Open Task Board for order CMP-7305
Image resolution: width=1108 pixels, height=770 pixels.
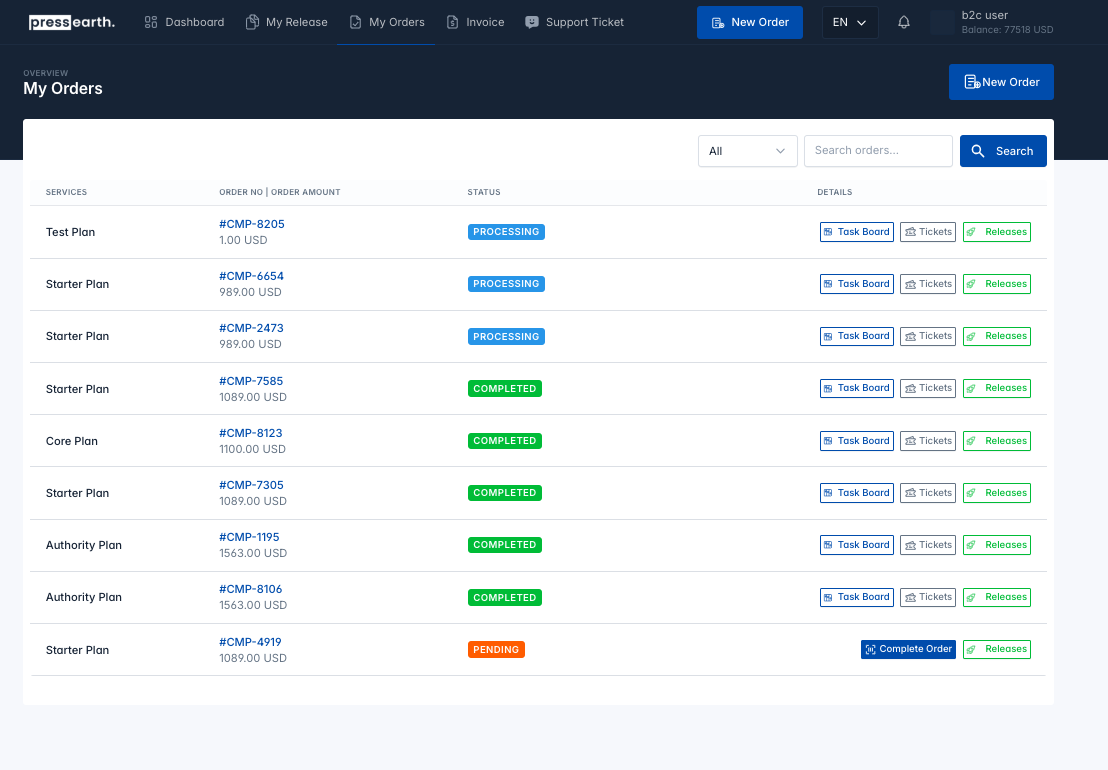856,493
